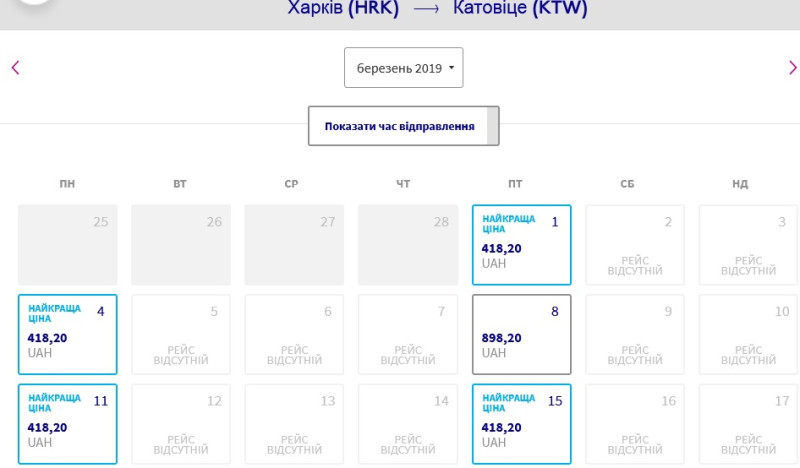The width and height of the screenshot is (800, 468).
Task: Click the Катовіце (KTW) destination text
Action: click(x=520, y=9)
